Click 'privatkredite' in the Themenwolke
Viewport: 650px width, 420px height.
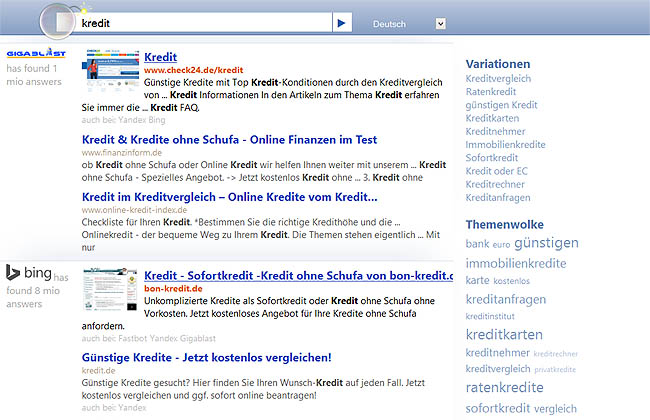click(x=555, y=369)
